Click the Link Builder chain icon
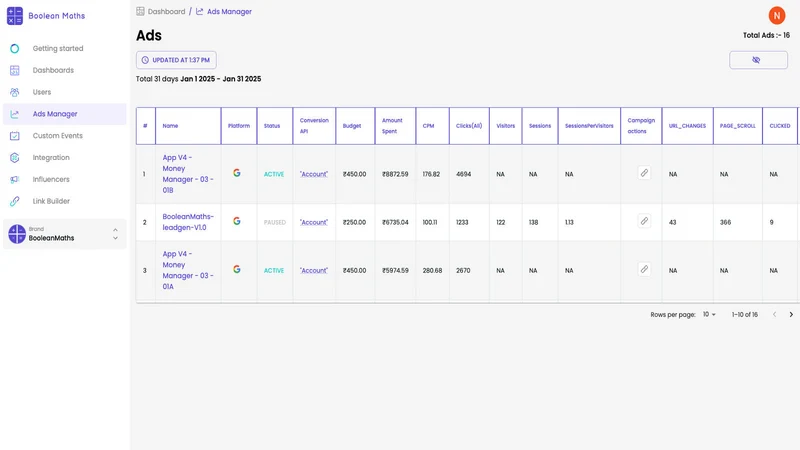Viewport: 800px width, 450px height. tap(15, 201)
